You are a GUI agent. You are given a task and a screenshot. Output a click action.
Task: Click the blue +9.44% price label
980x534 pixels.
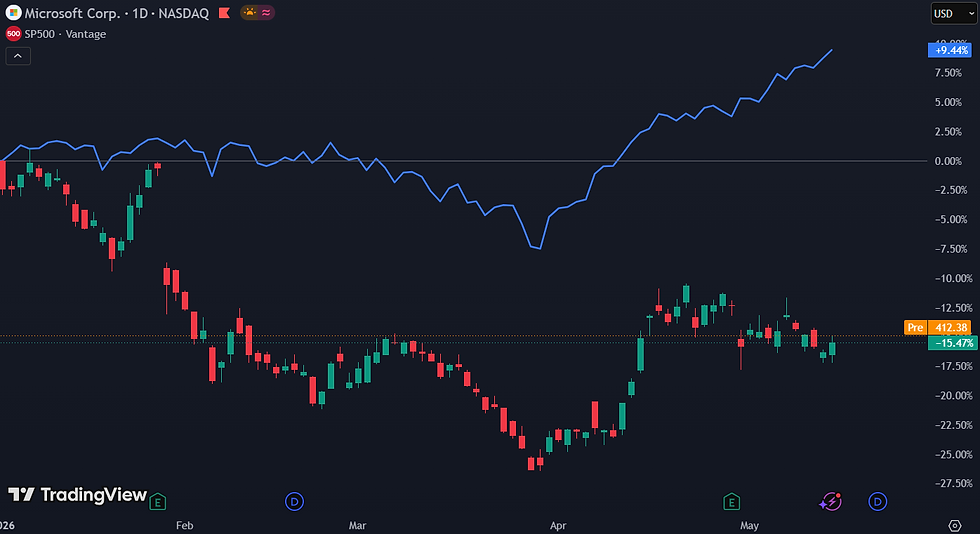(951, 50)
